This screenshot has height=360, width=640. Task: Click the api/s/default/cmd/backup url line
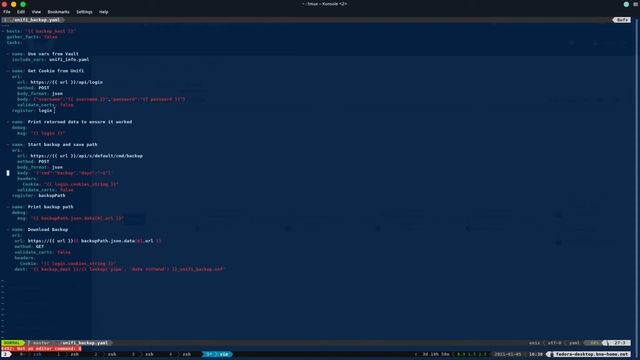click(80, 156)
